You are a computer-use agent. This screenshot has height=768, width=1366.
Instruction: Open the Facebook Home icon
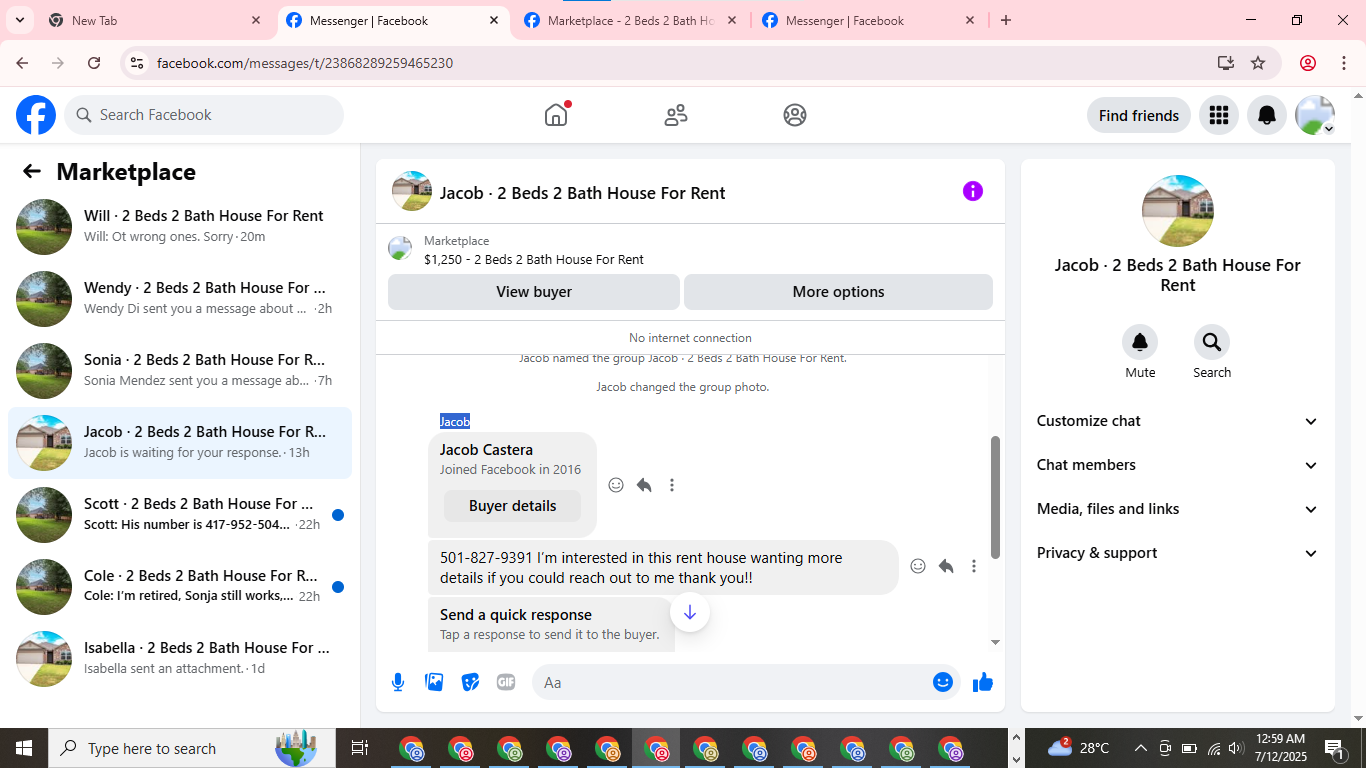tap(556, 115)
